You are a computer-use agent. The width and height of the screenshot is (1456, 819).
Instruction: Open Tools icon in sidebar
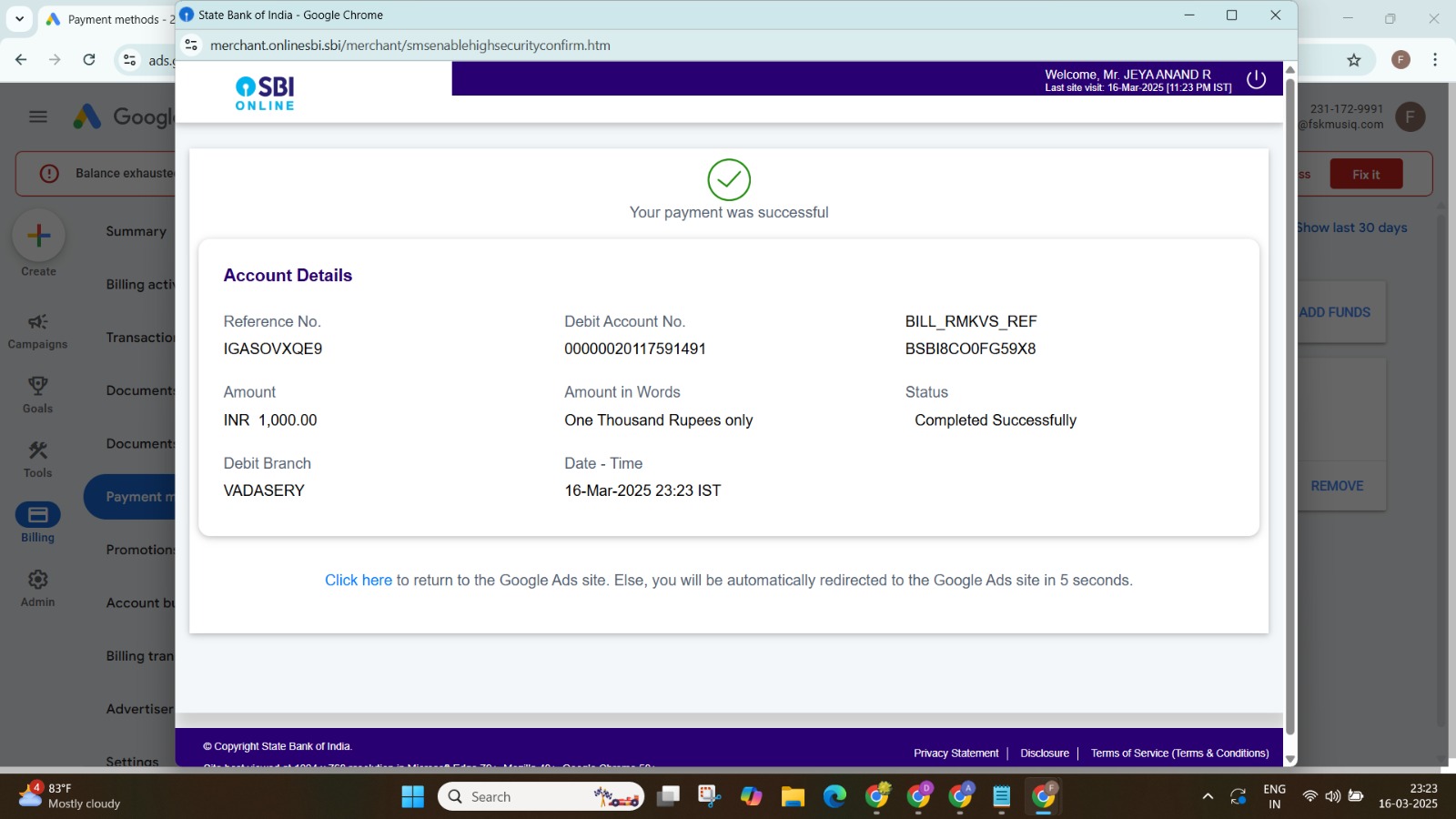[x=37, y=459]
